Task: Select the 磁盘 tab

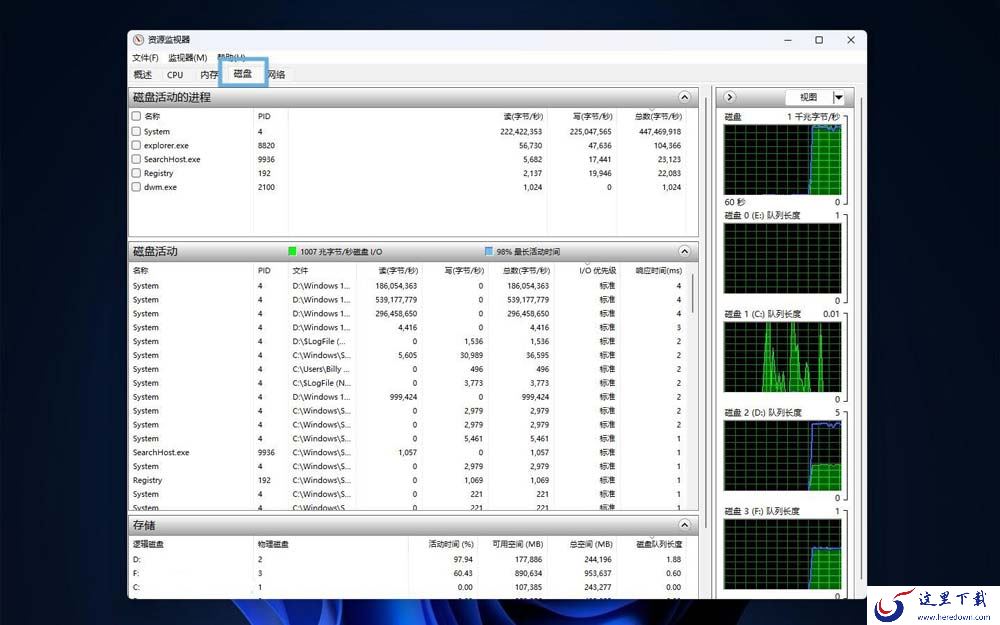Action: pyautogui.click(x=242, y=73)
